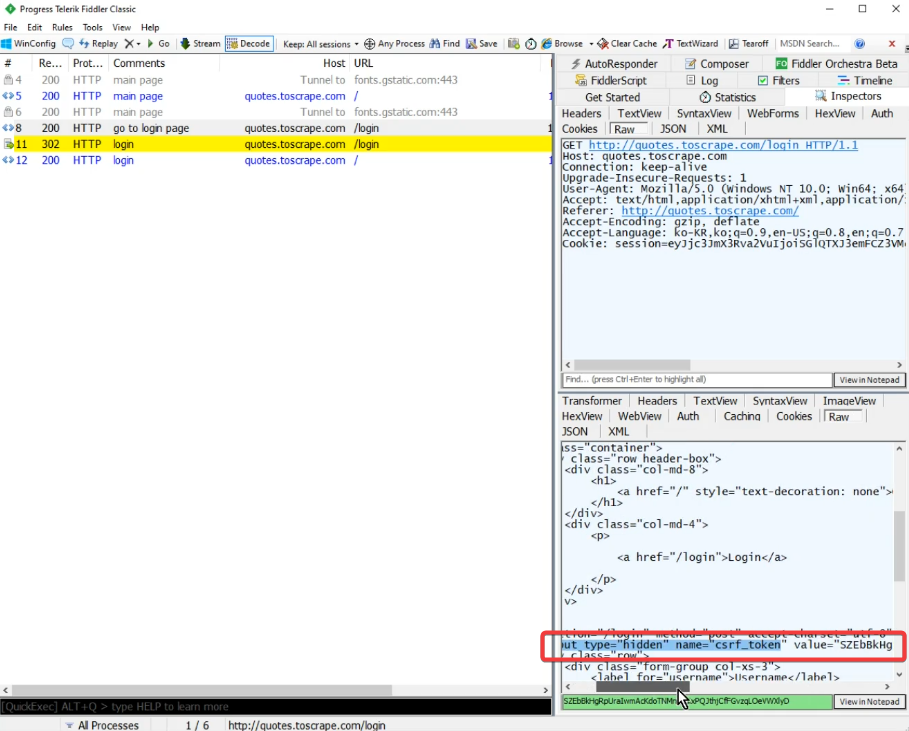Viewport: 909px width, 731px height.
Task: Open the TextWizard tool
Action: (x=690, y=43)
